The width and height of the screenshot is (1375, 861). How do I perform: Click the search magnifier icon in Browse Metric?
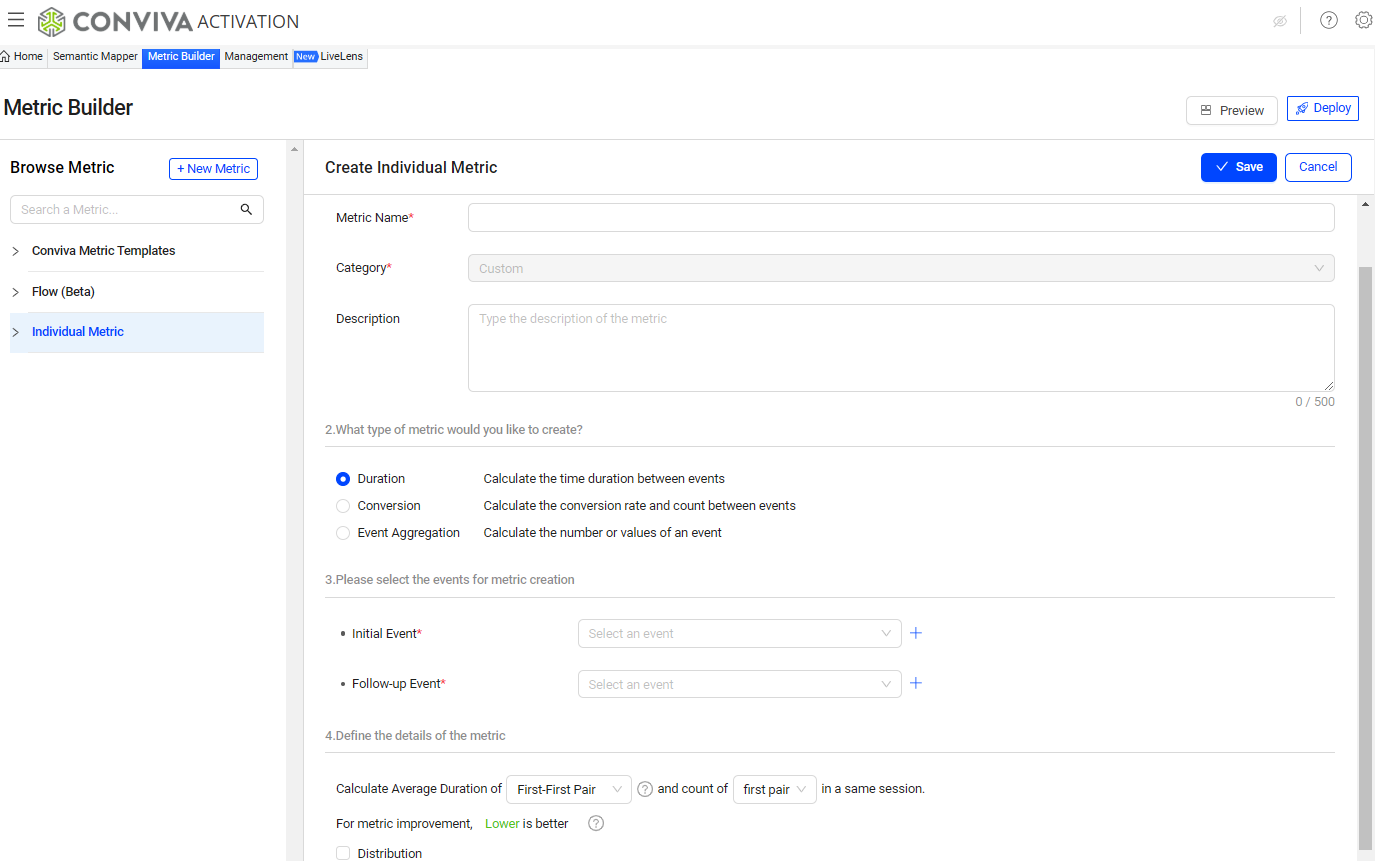[x=246, y=209]
